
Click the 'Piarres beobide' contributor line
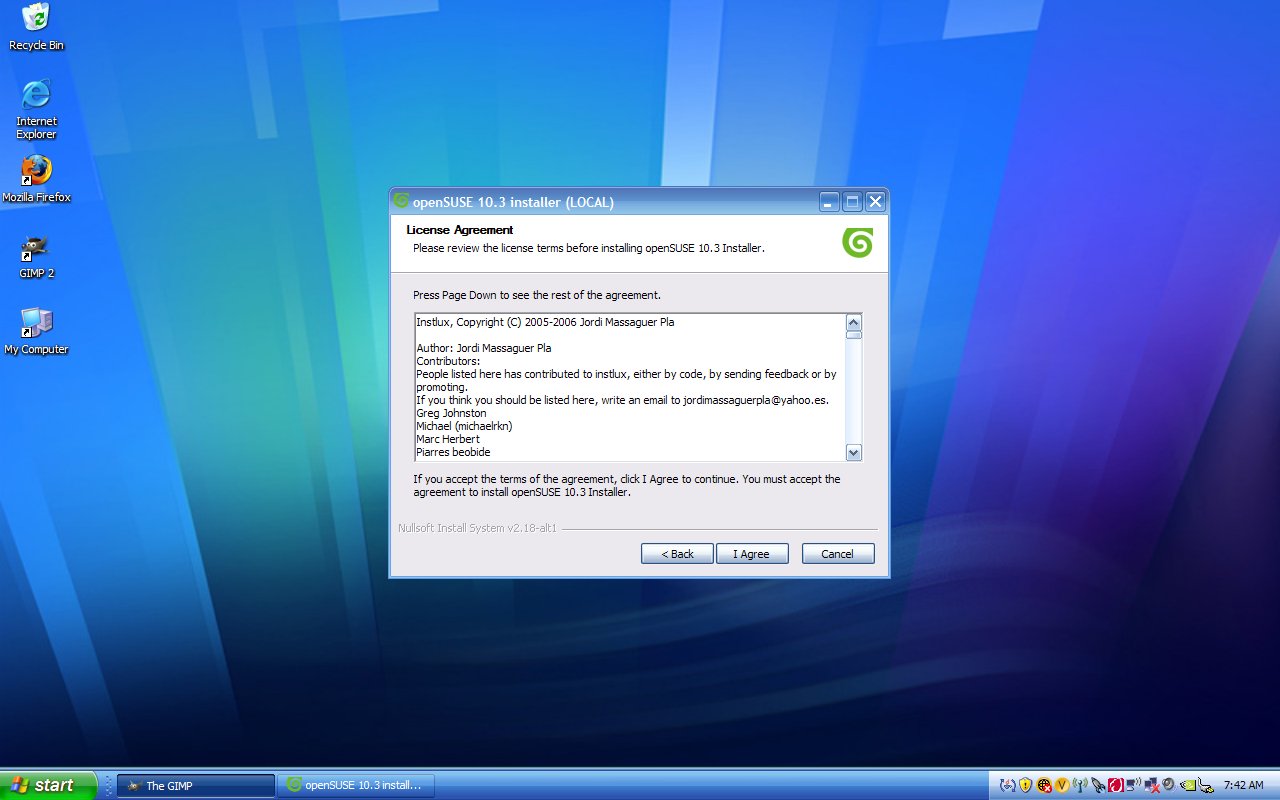pos(453,452)
